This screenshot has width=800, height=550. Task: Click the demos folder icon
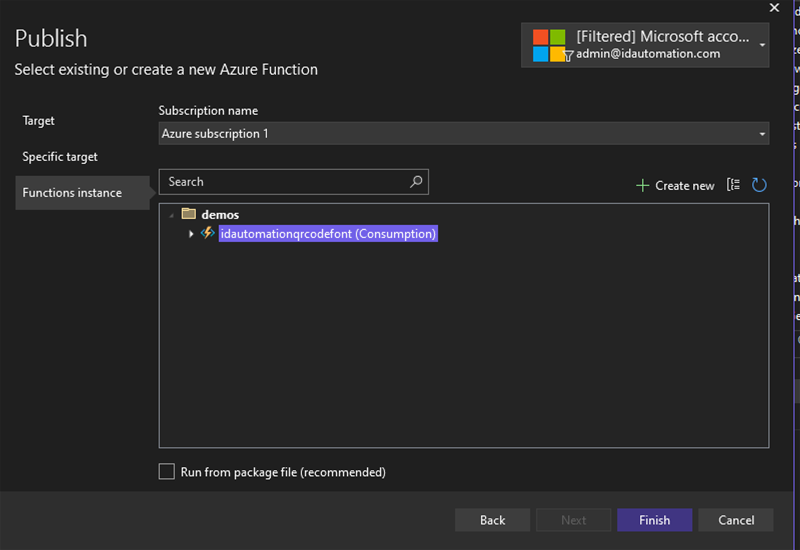point(189,213)
